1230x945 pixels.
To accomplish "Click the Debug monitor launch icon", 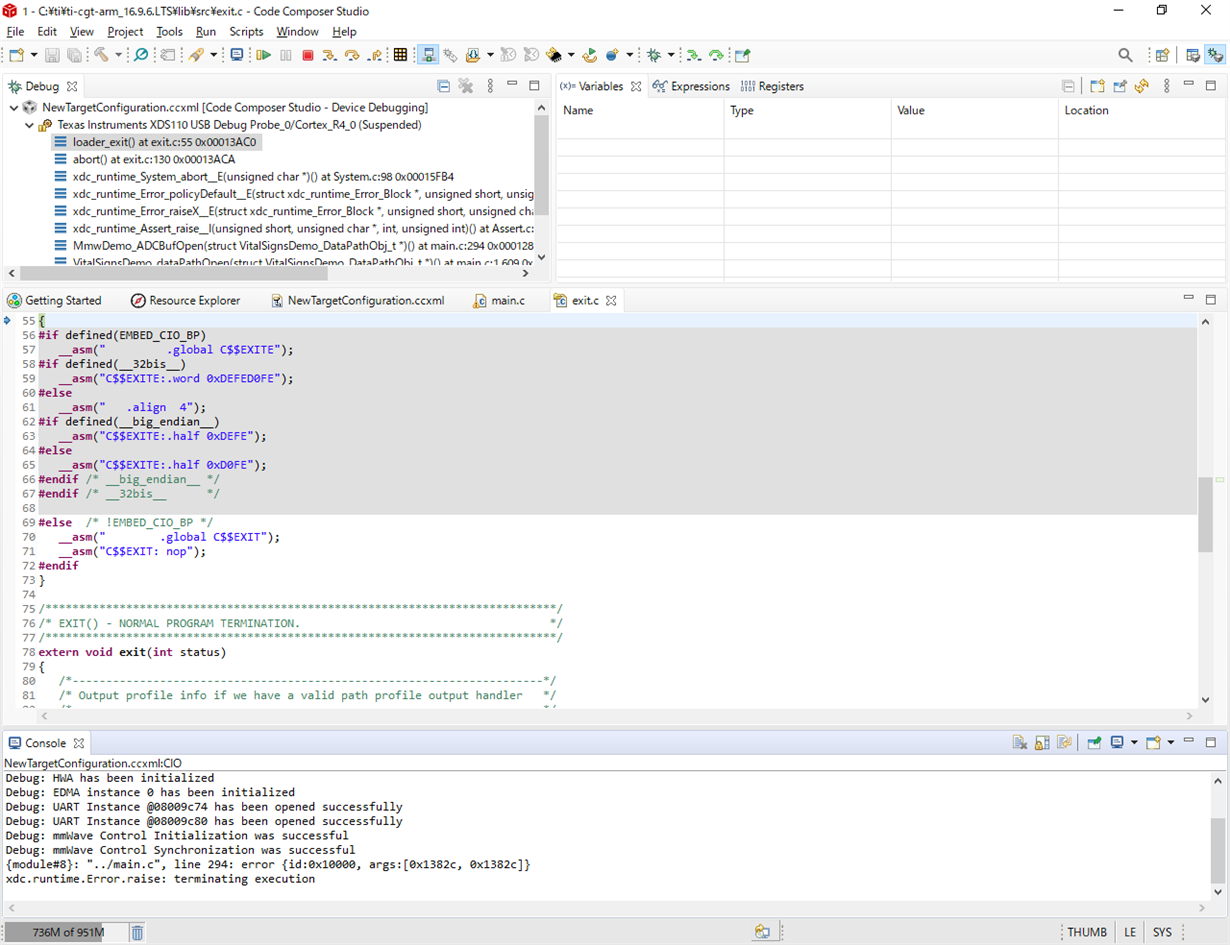I will coord(236,55).
